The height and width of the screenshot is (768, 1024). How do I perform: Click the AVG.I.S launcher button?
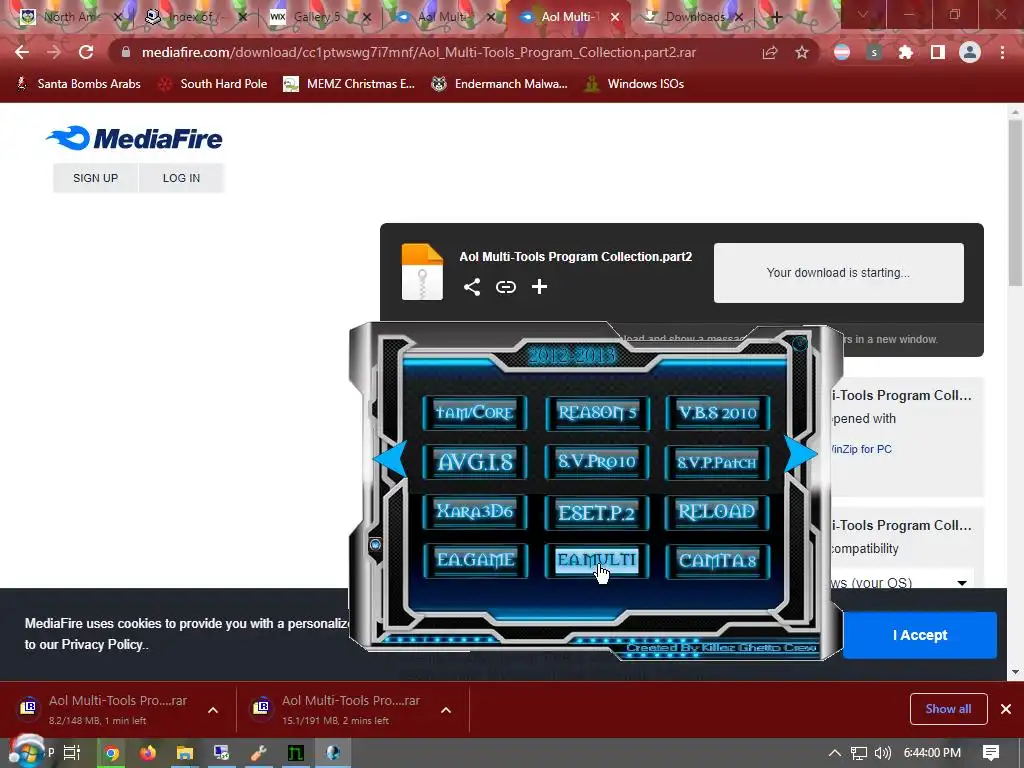(475, 462)
